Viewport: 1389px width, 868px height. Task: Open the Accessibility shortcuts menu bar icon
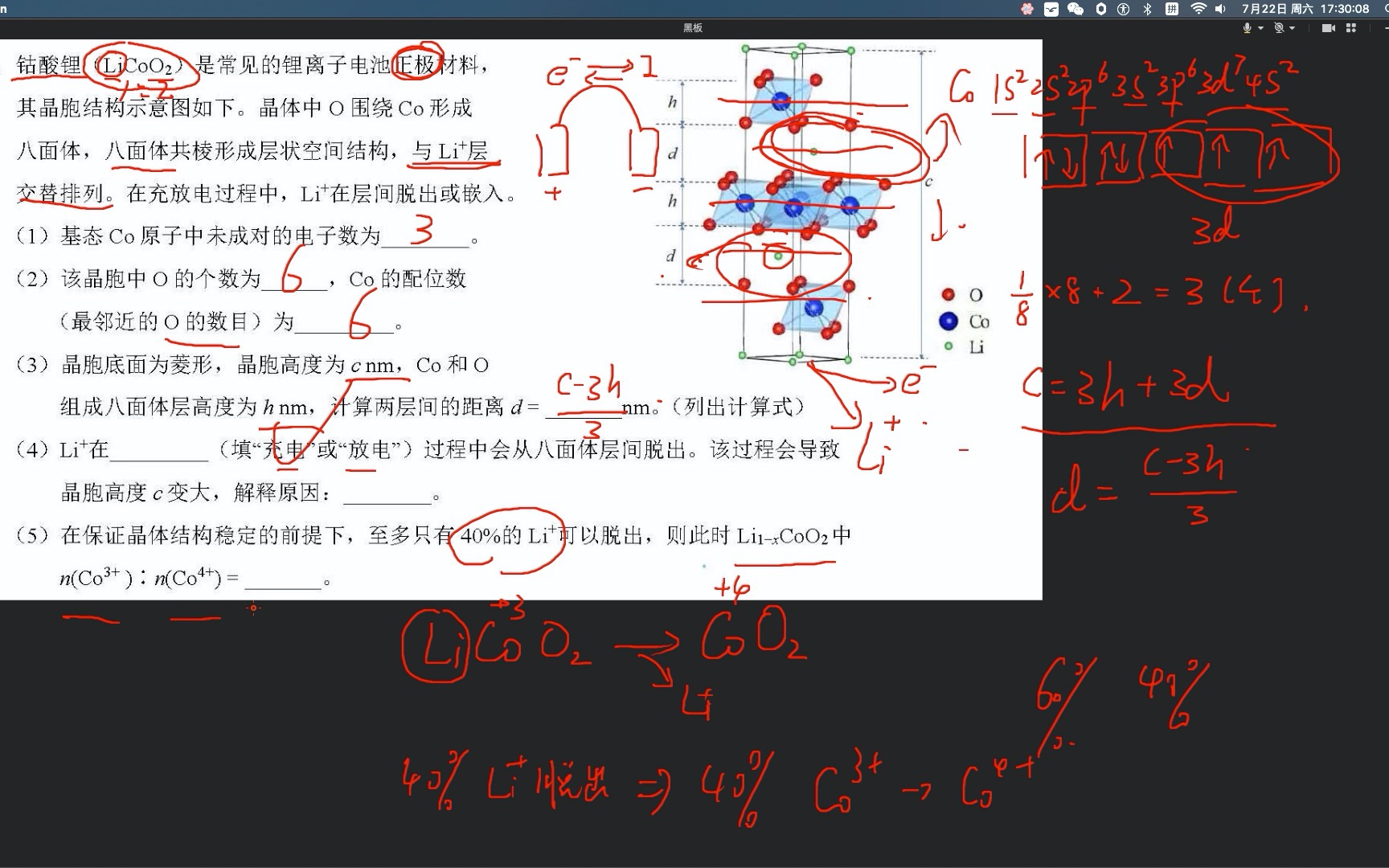[x=1124, y=9]
